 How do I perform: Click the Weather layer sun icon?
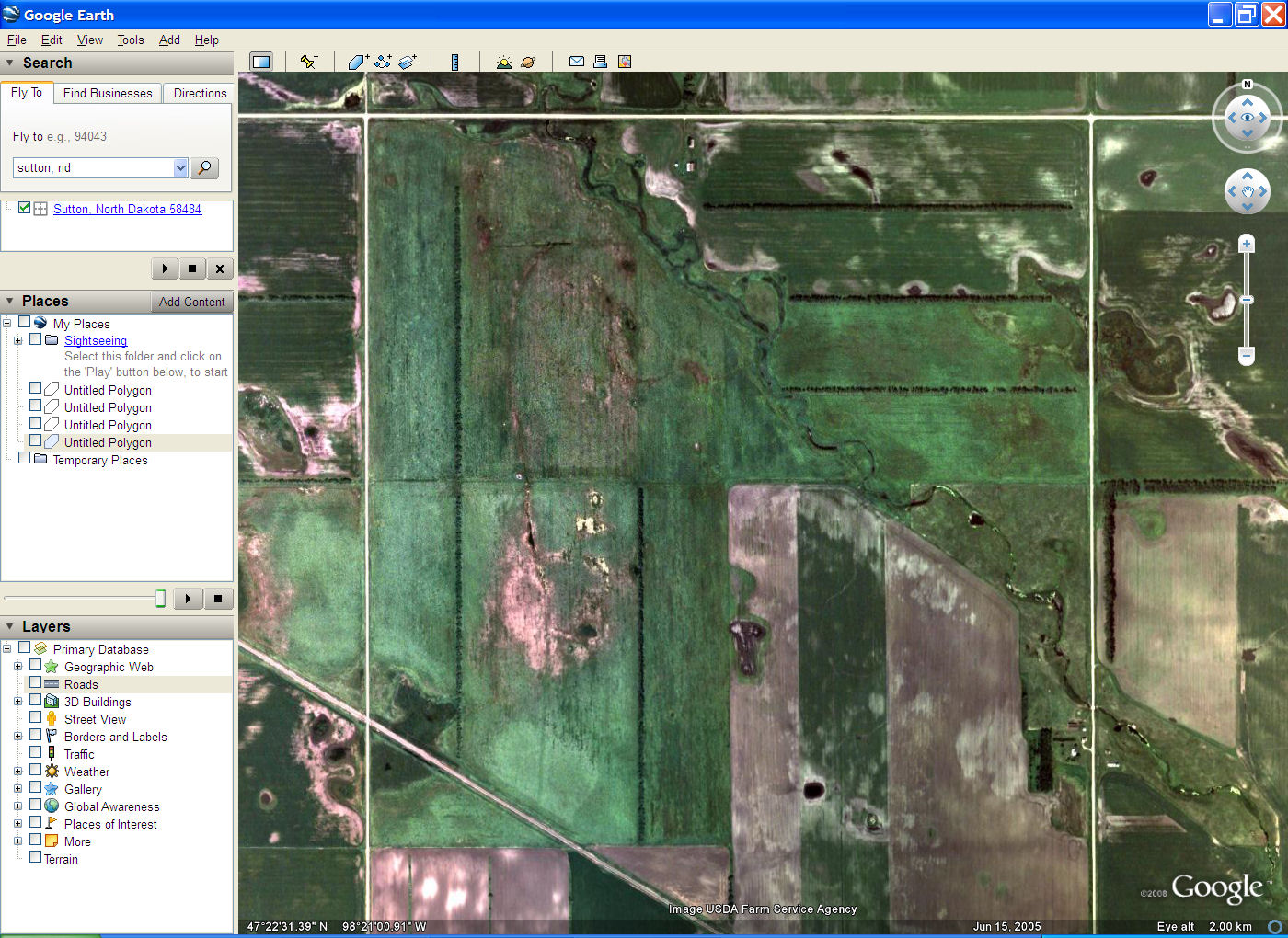pyautogui.click(x=52, y=772)
